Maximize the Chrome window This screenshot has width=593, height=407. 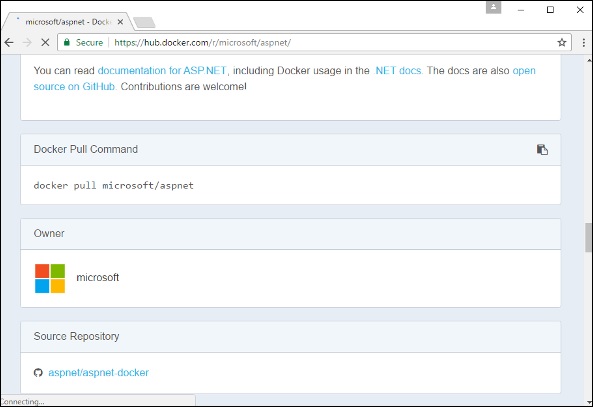click(x=550, y=9)
